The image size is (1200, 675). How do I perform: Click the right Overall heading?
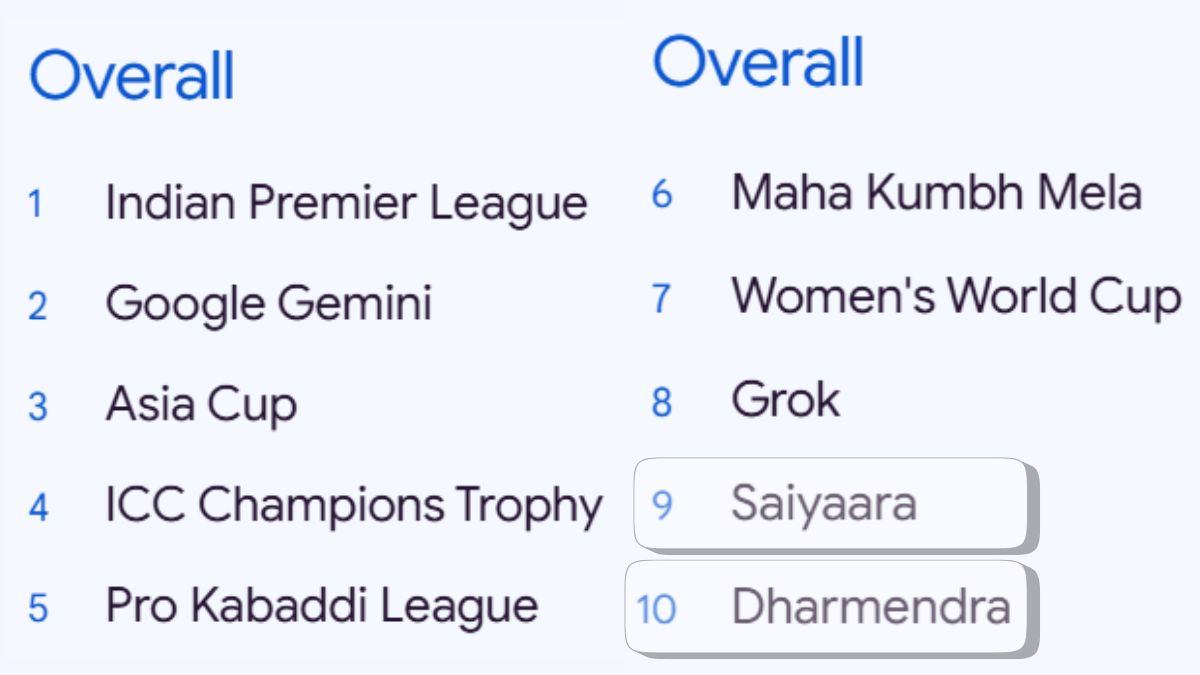pyautogui.click(x=757, y=62)
